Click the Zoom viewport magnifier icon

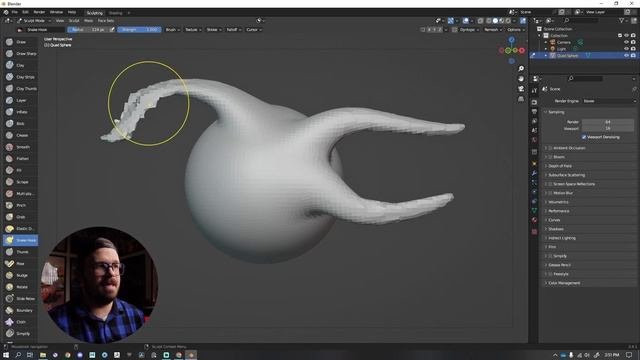point(521,69)
